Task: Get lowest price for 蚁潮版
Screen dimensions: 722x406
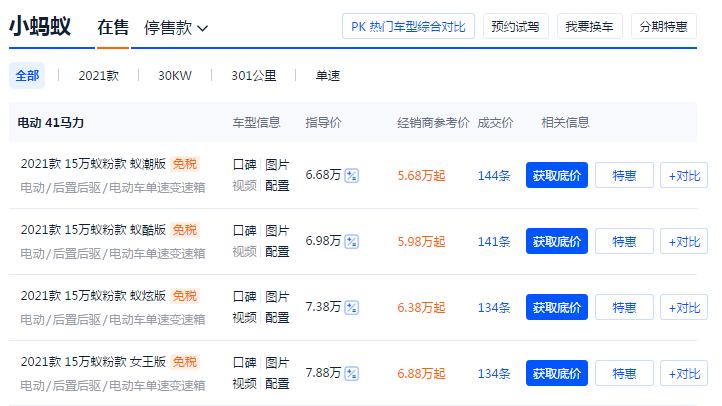Action: pyautogui.click(x=557, y=175)
